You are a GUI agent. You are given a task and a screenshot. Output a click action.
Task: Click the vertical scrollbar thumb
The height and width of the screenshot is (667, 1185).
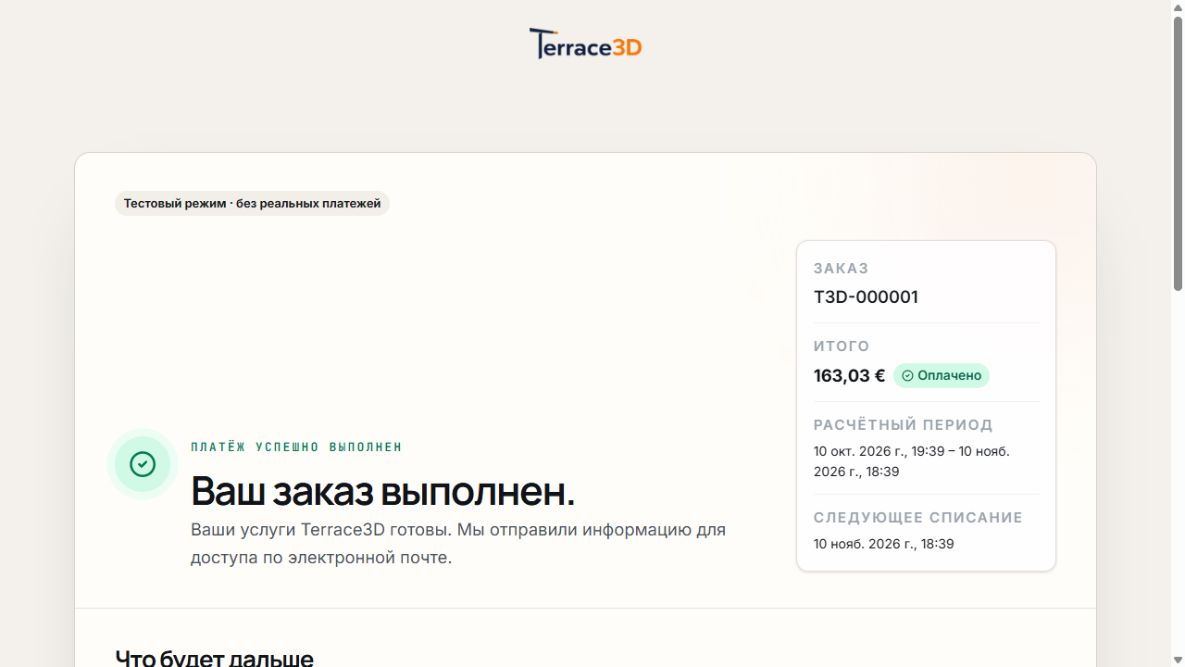coord(1177,153)
